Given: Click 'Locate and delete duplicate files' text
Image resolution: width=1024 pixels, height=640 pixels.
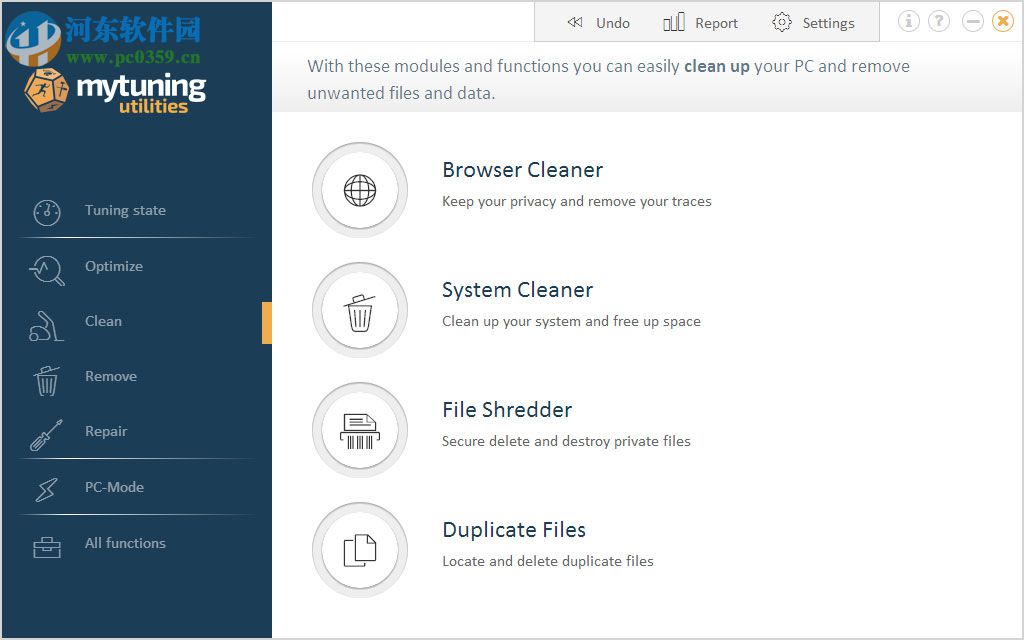Looking at the screenshot, I should pyautogui.click(x=548, y=561).
